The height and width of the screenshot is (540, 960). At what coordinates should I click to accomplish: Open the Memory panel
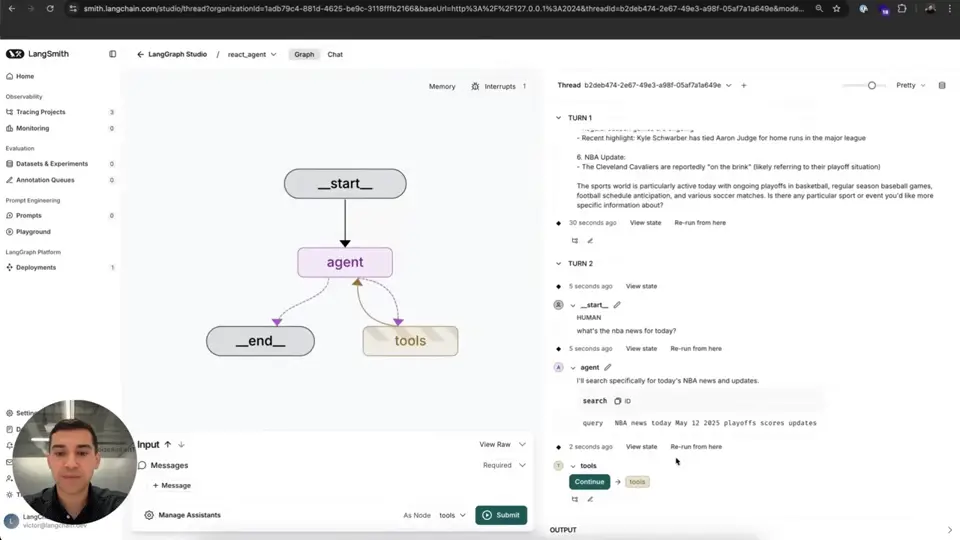pyautogui.click(x=442, y=86)
